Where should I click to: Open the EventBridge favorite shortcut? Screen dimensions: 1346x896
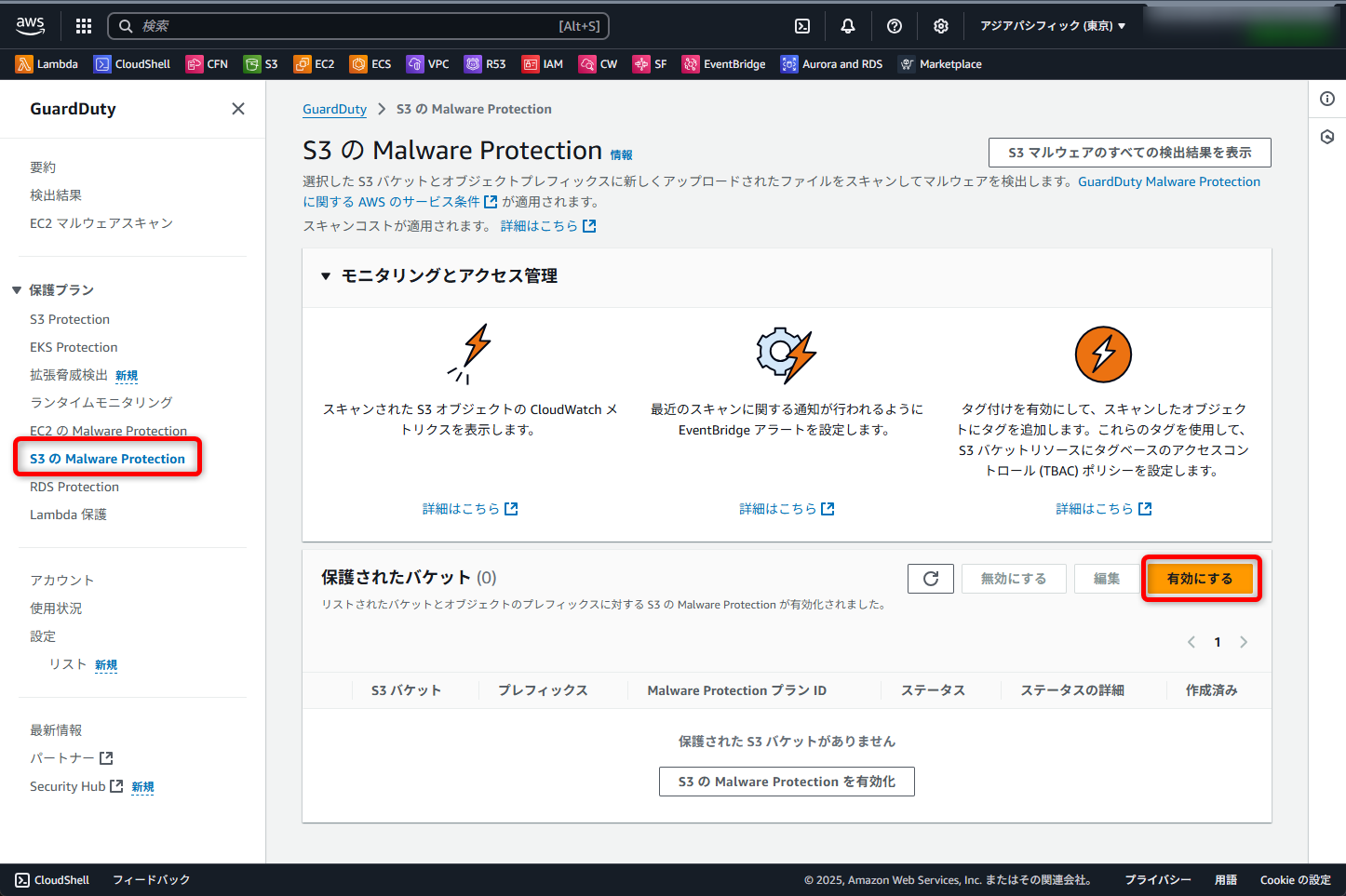[x=723, y=64]
